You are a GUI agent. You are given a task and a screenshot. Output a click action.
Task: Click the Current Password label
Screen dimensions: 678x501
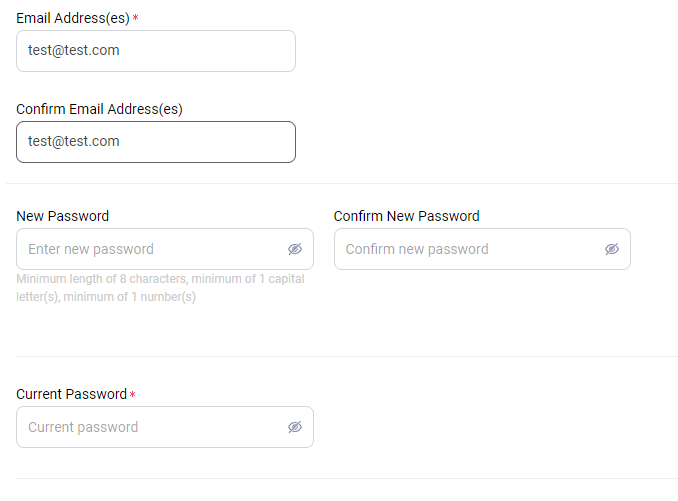click(x=71, y=394)
